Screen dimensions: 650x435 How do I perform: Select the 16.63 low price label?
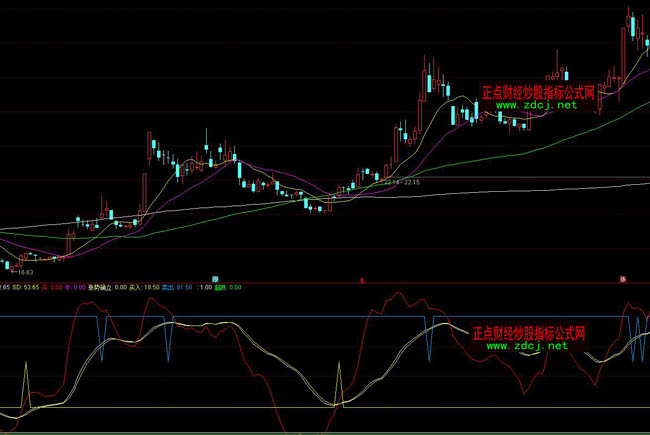tap(21, 271)
